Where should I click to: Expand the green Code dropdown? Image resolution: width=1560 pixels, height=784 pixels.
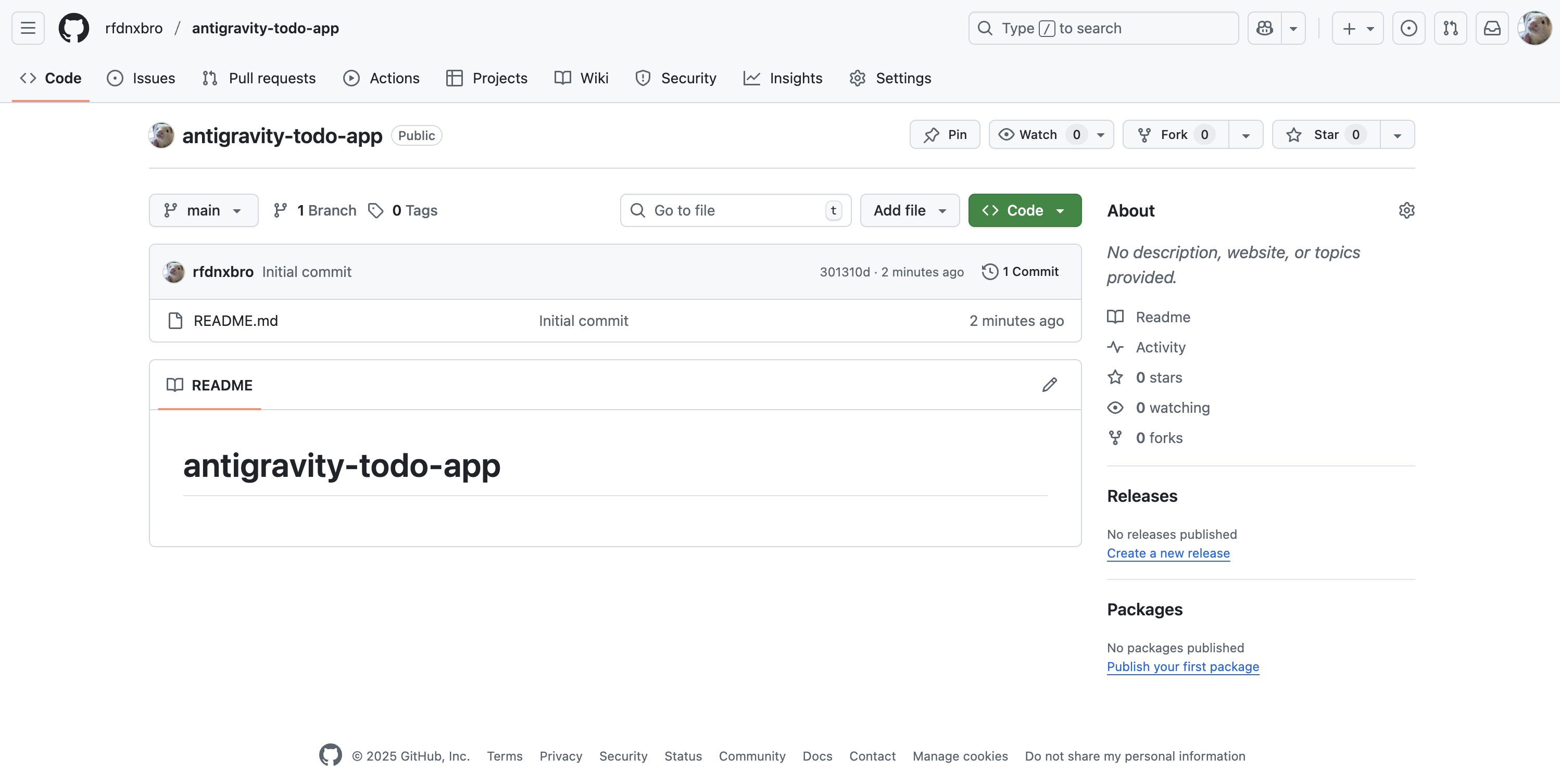coord(1024,210)
